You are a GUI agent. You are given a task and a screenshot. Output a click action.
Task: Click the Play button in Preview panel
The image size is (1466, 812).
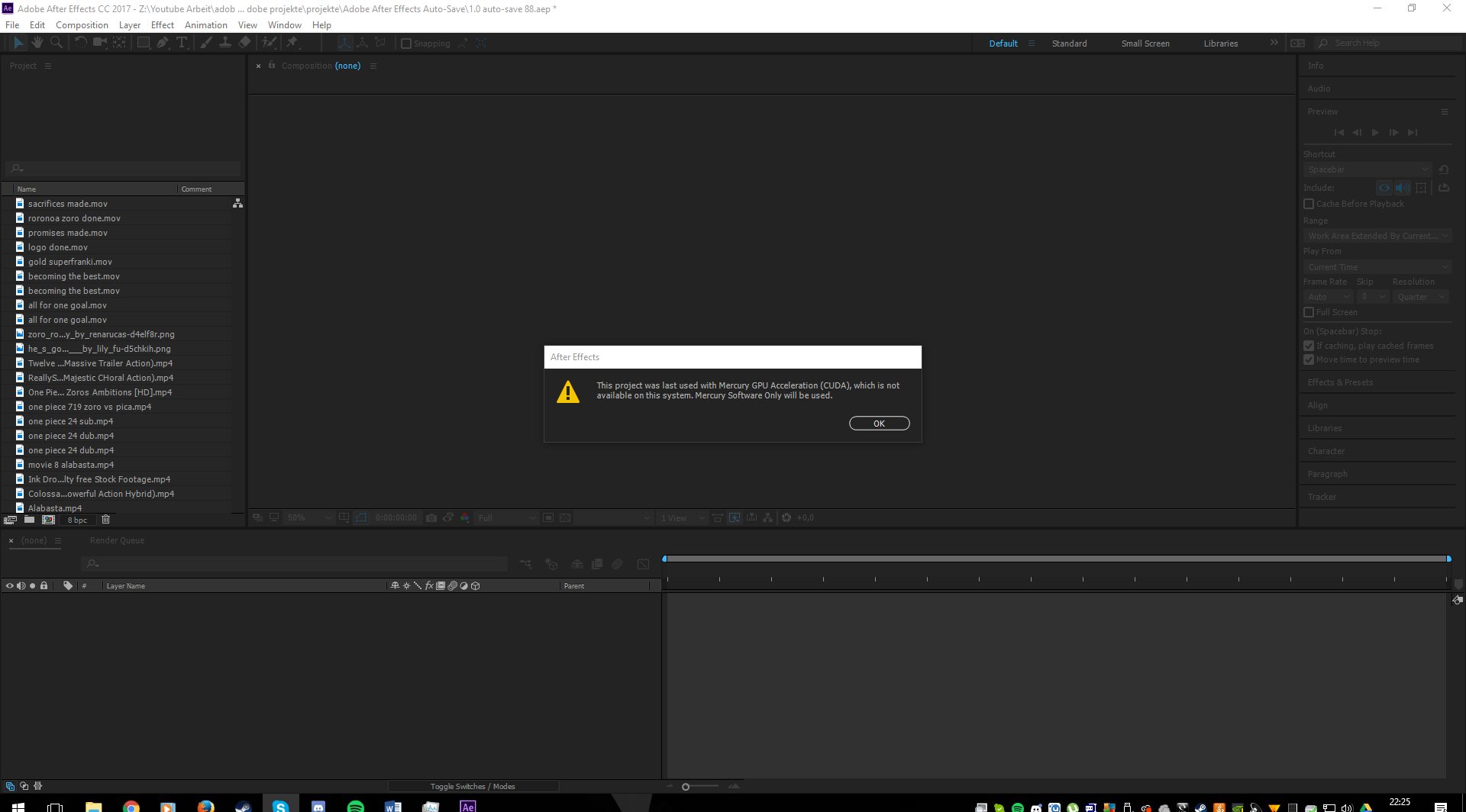[x=1375, y=133]
